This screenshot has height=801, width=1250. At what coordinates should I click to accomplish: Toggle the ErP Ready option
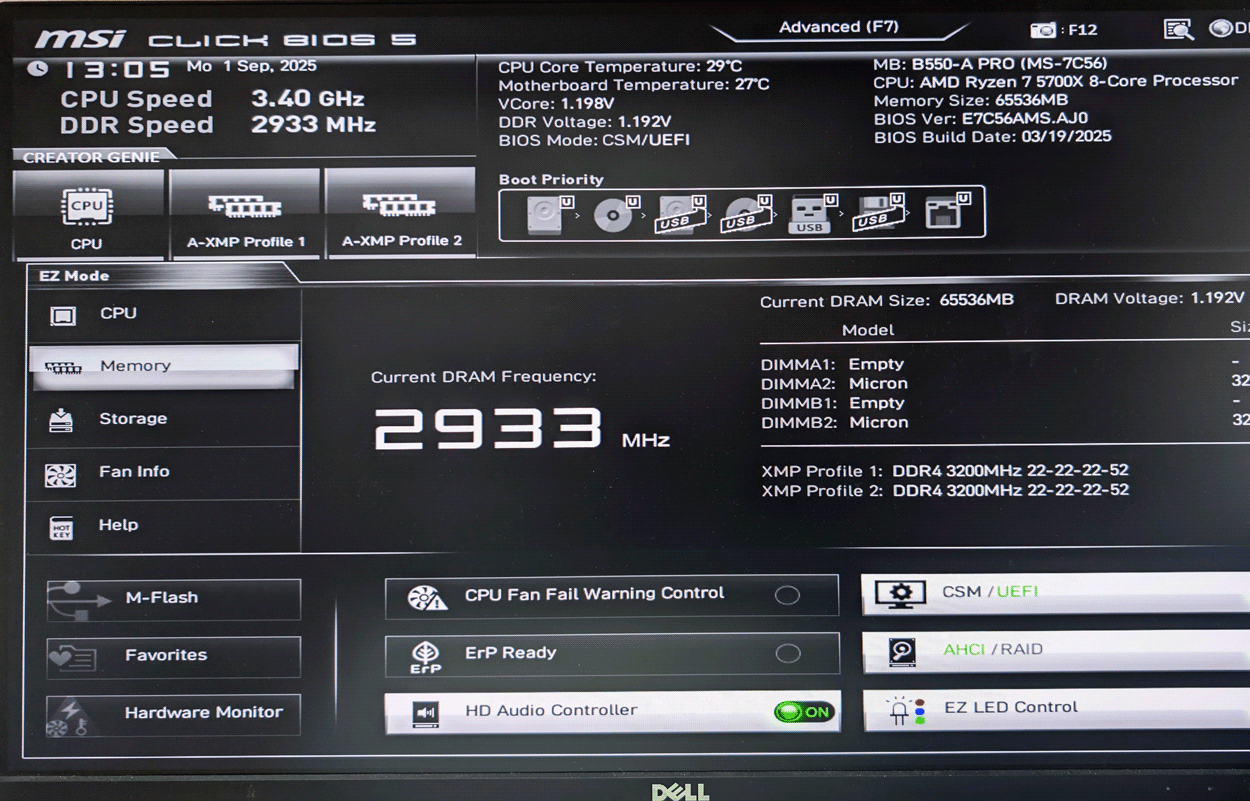[x=788, y=653]
